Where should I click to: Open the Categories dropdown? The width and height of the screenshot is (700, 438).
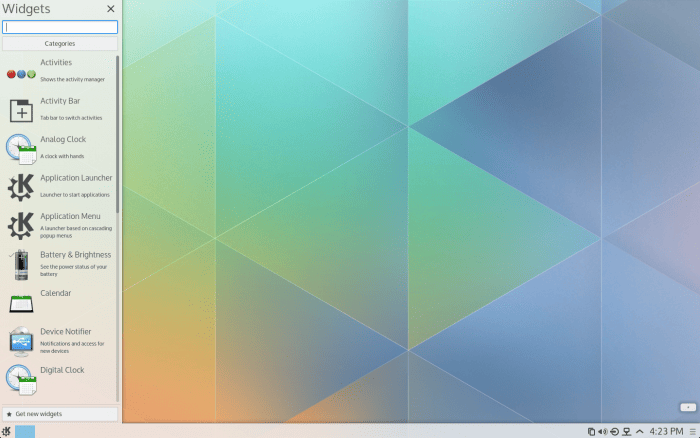coord(60,44)
